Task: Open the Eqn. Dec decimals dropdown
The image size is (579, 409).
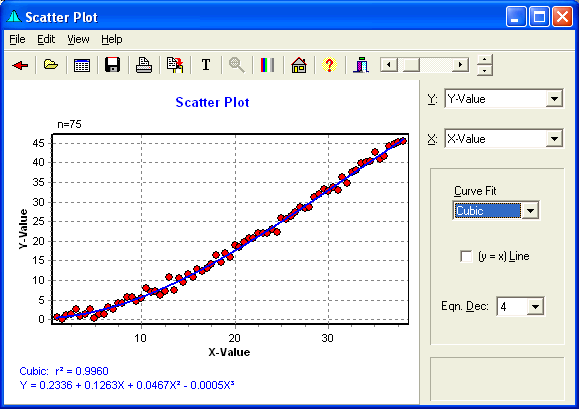Action: (x=535, y=306)
